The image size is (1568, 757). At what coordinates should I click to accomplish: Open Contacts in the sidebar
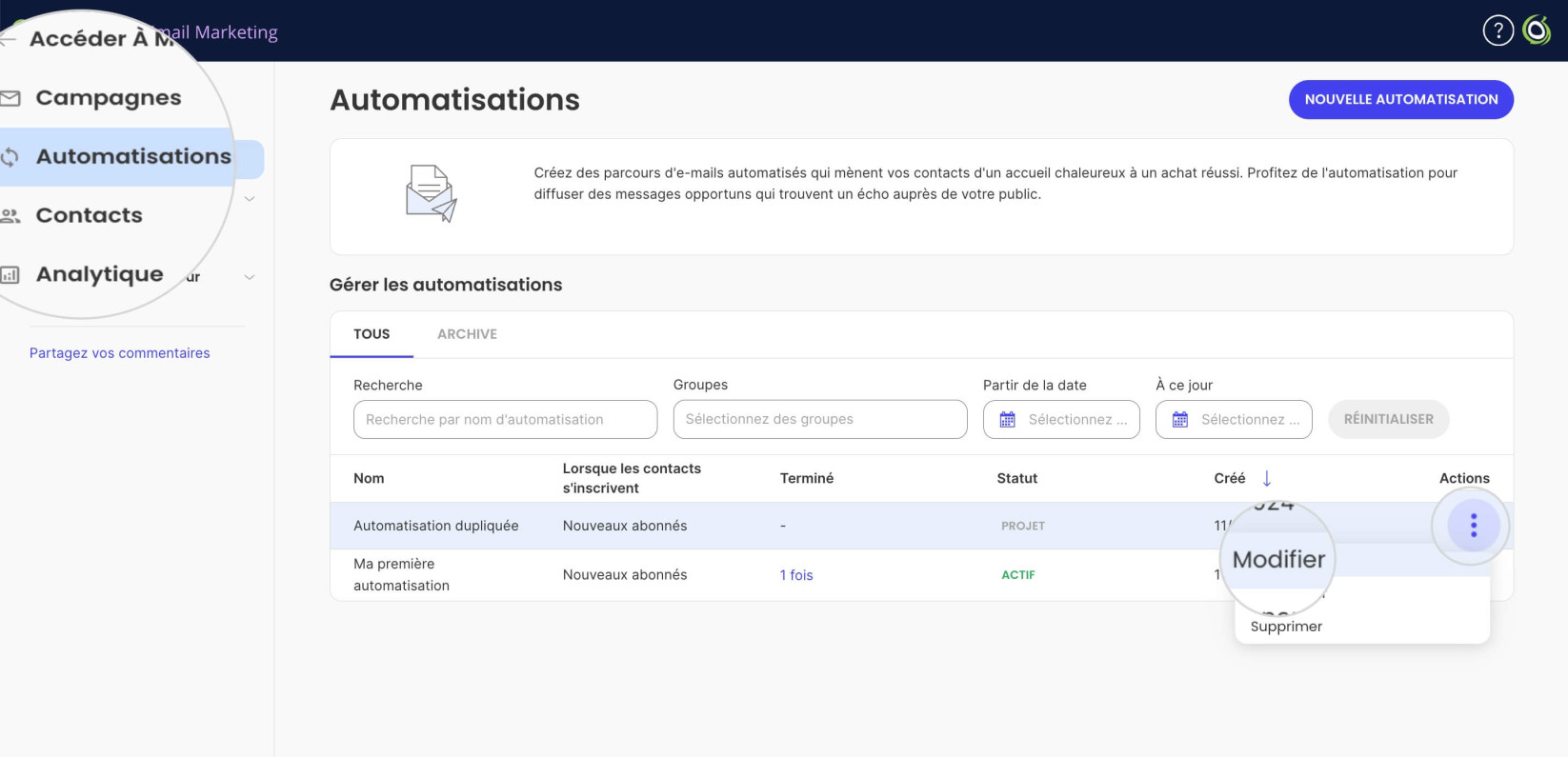[90, 216]
